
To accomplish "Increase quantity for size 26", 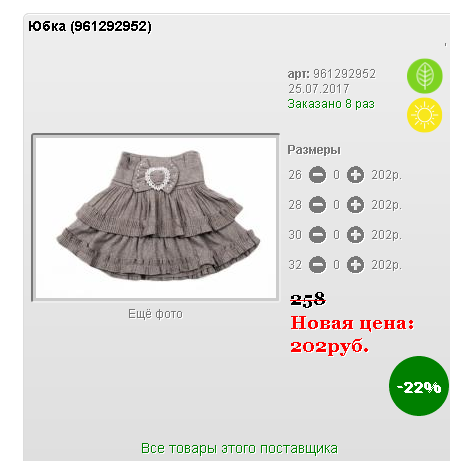I will (x=355, y=175).
